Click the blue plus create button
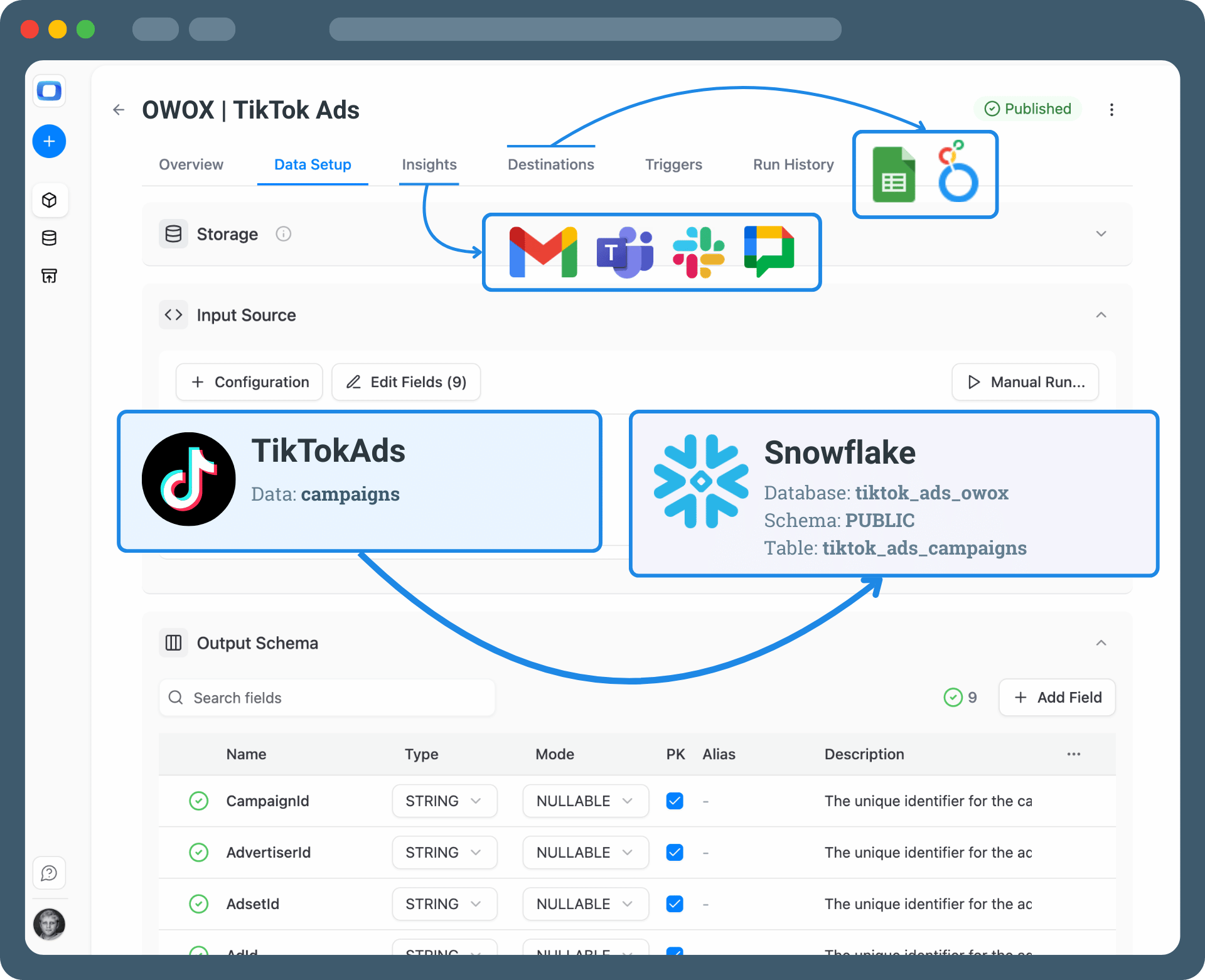Screen dimensions: 1205x980 pos(49,141)
